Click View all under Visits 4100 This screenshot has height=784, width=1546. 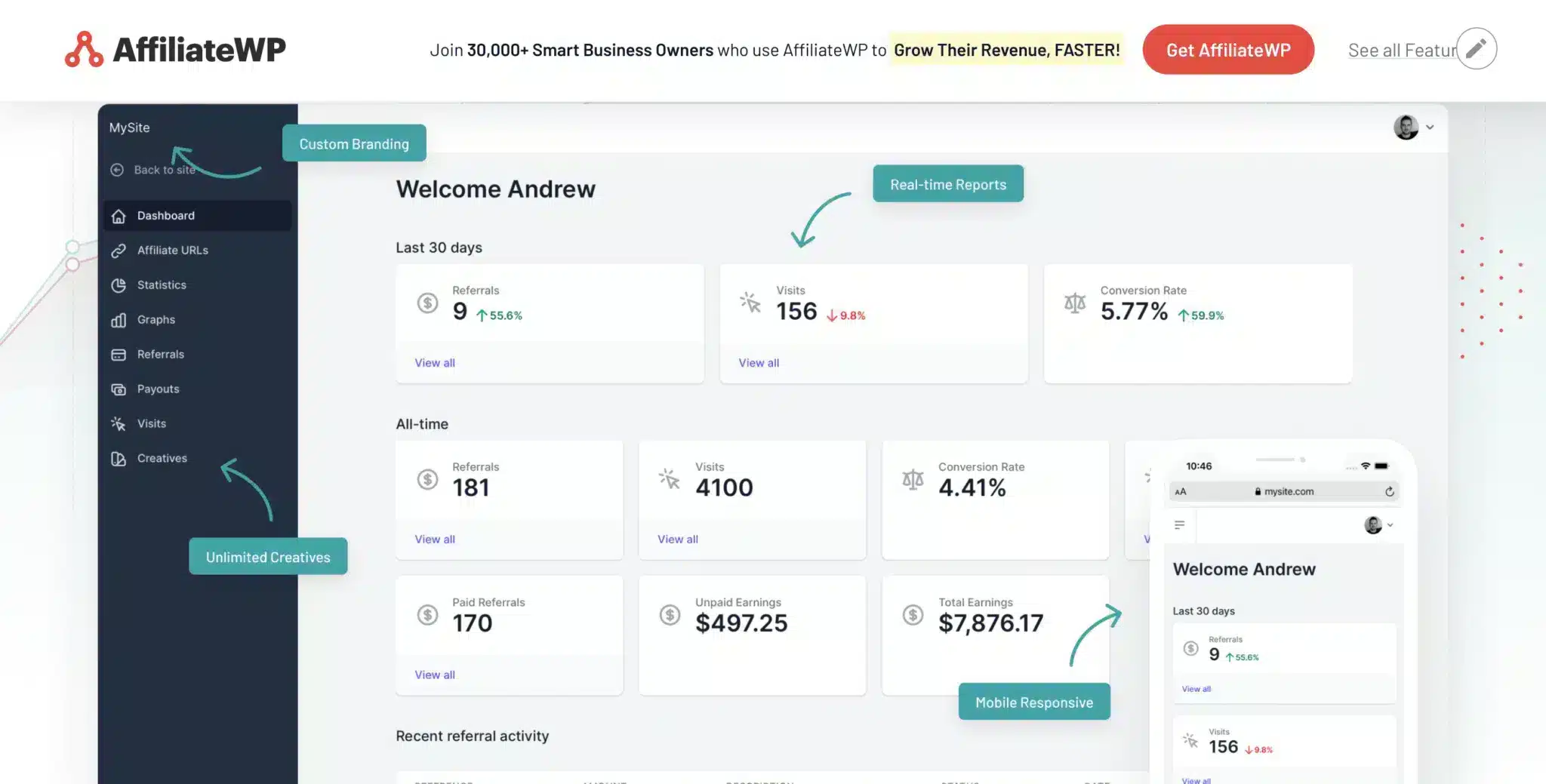click(678, 540)
